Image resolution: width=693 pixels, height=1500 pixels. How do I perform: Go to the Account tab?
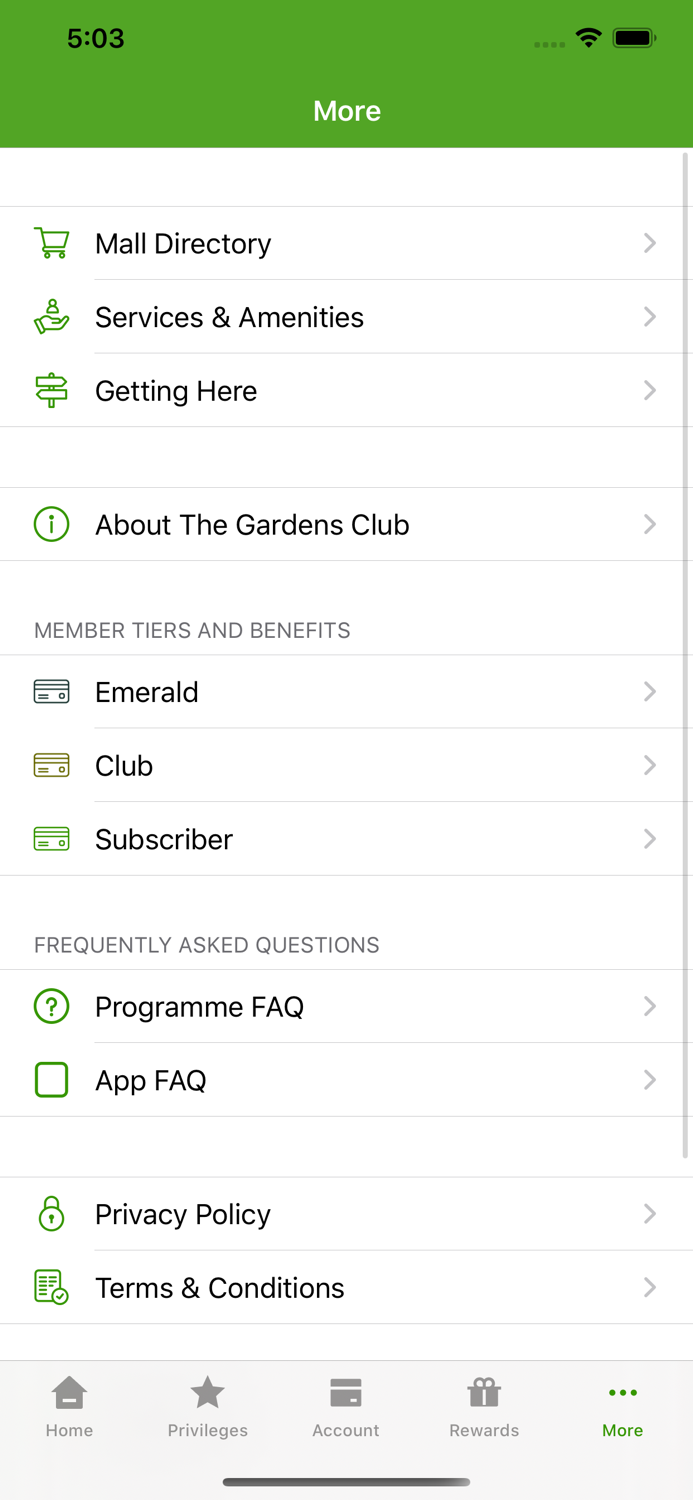tap(346, 1404)
